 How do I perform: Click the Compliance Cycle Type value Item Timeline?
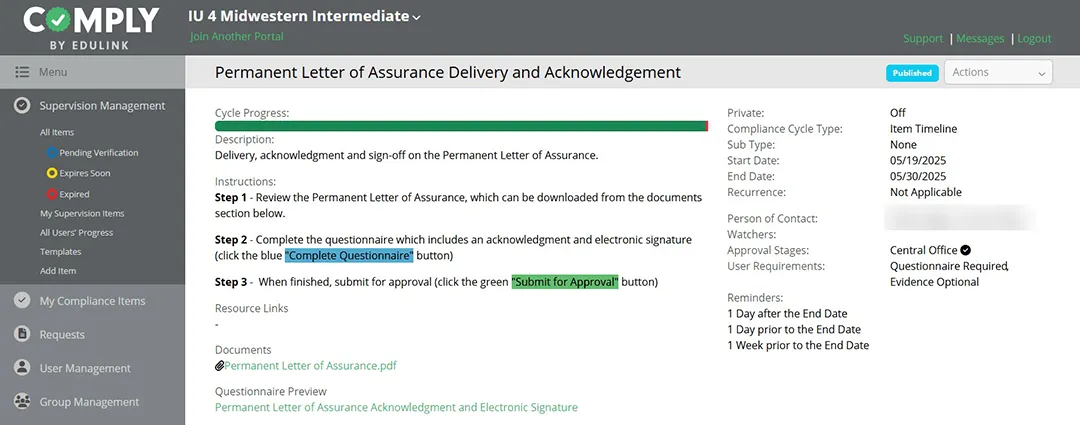924,129
